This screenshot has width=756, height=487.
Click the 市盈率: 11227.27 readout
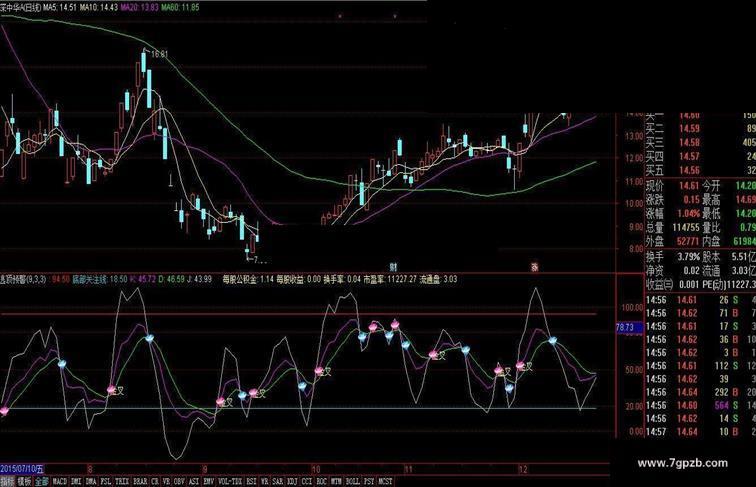click(390, 279)
